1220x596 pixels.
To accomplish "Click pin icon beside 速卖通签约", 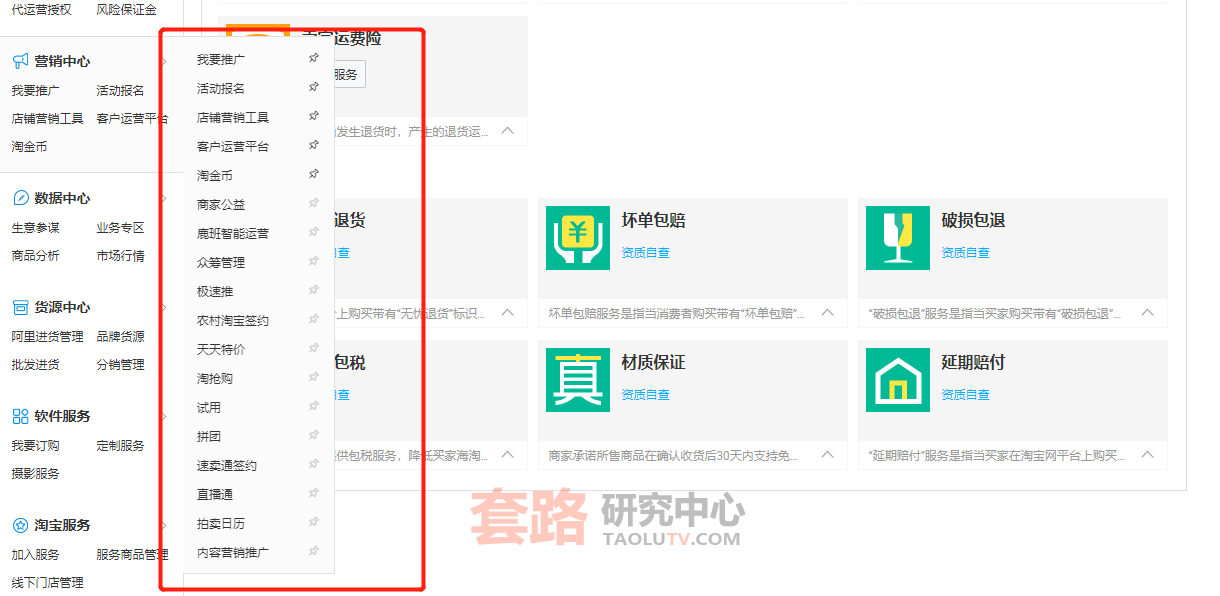I will point(313,465).
